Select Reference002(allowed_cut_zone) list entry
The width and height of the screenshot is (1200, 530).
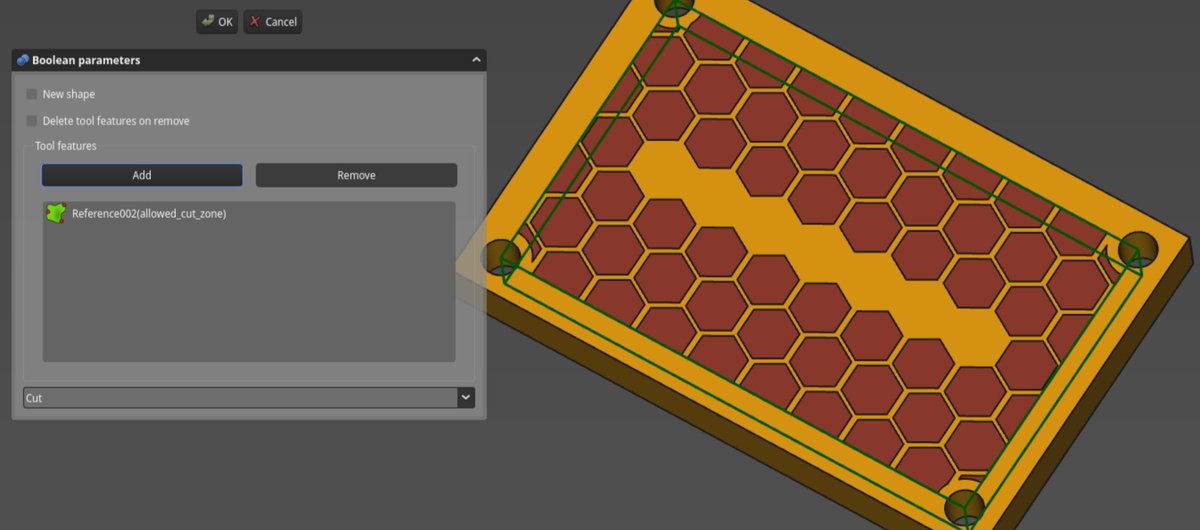point(248,213)
